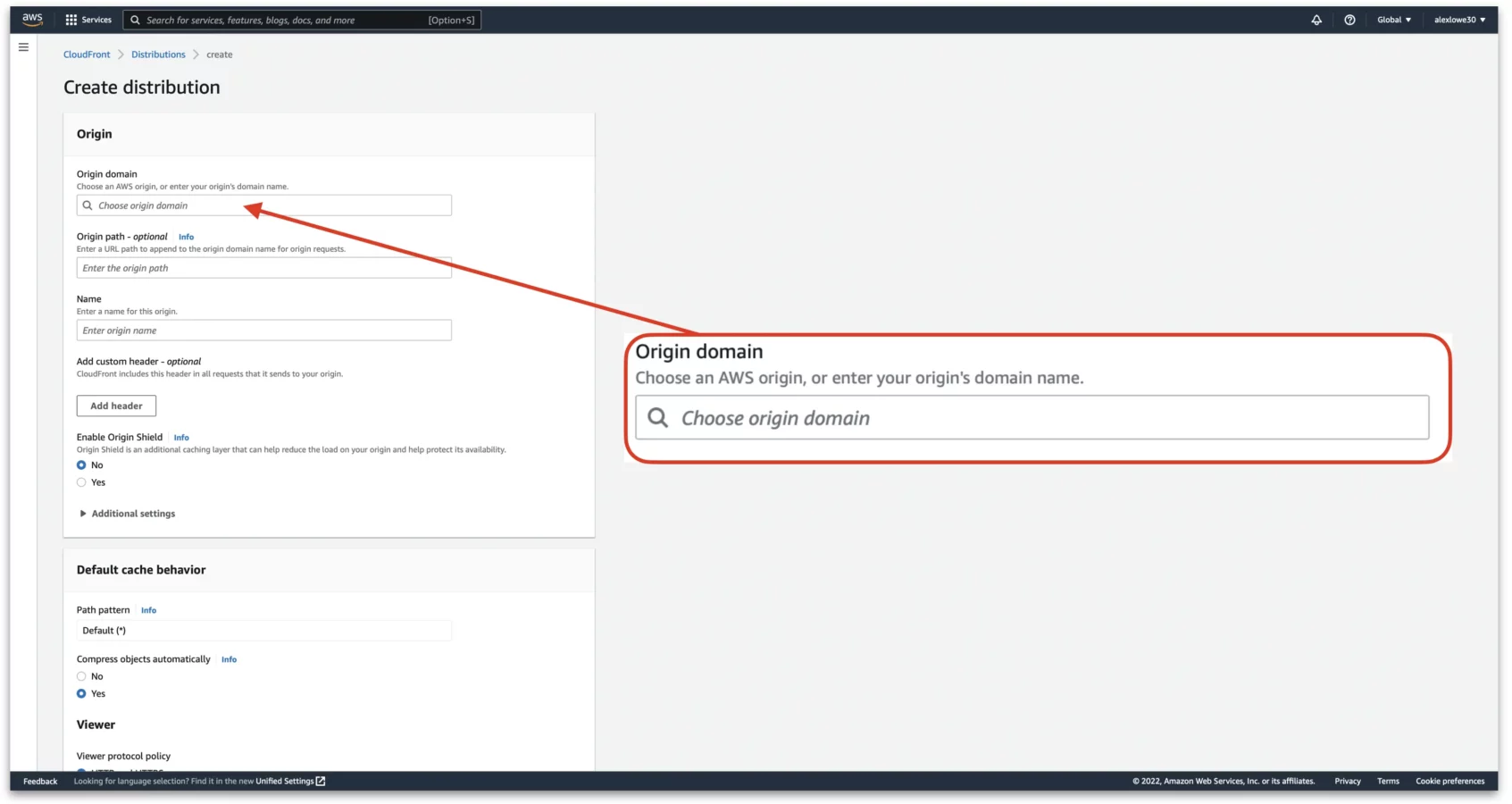Image resolution: width=1512 pixels, height=804 pixels.
Task: Click the Default (*) path pattern field
Action: click(x=264, y=631)
